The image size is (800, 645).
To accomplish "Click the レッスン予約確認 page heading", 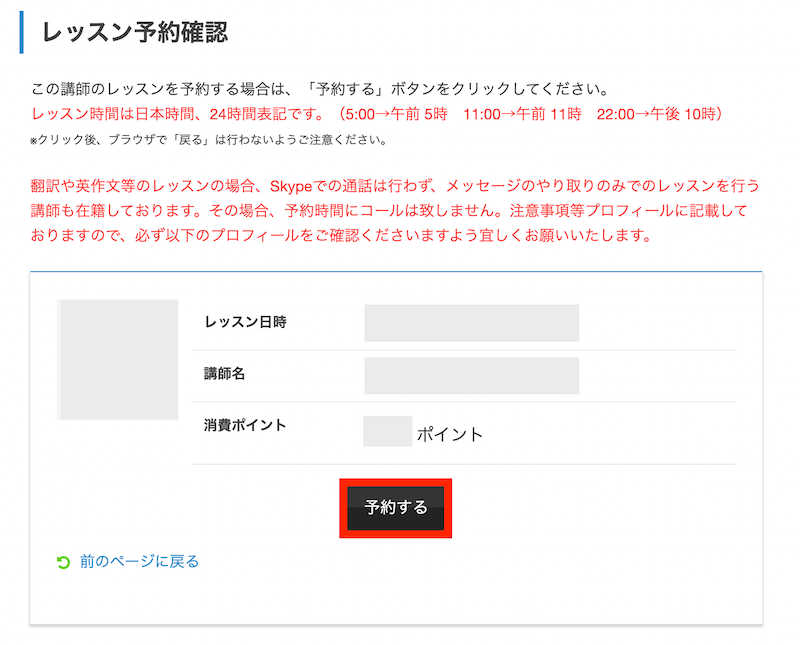I will pos(134,32).
